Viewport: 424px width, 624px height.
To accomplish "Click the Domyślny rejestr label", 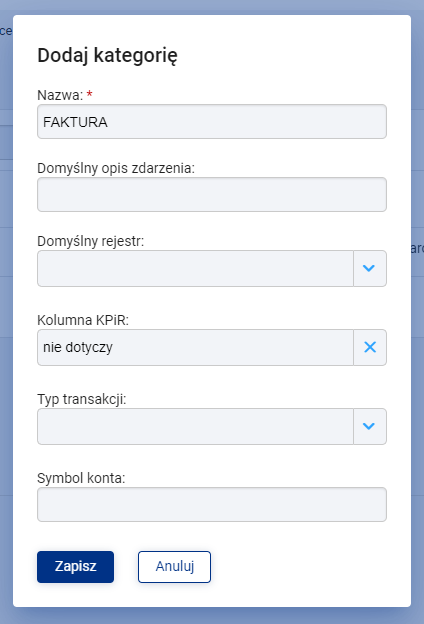I will click(x=90, y=241).
